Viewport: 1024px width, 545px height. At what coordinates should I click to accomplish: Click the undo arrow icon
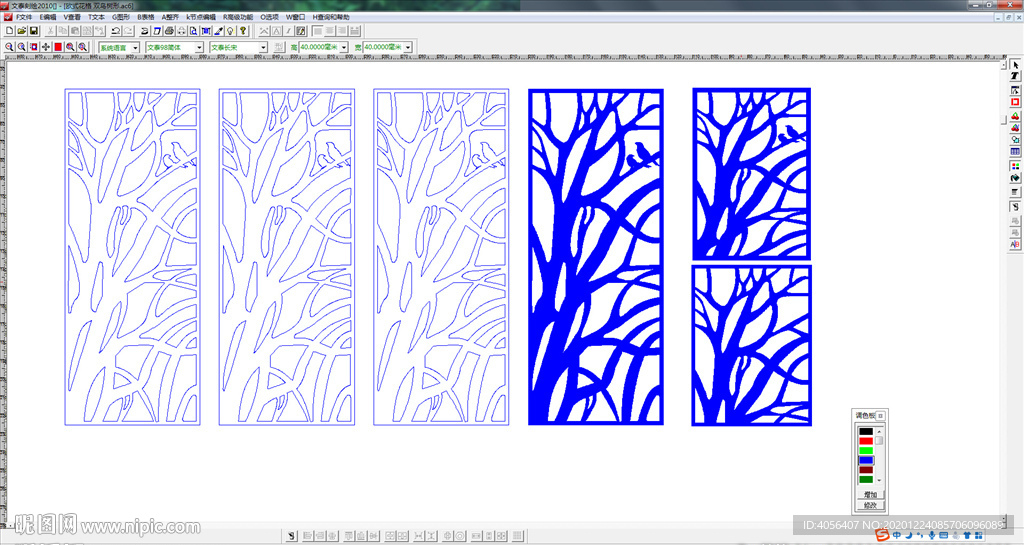point(116,31)
